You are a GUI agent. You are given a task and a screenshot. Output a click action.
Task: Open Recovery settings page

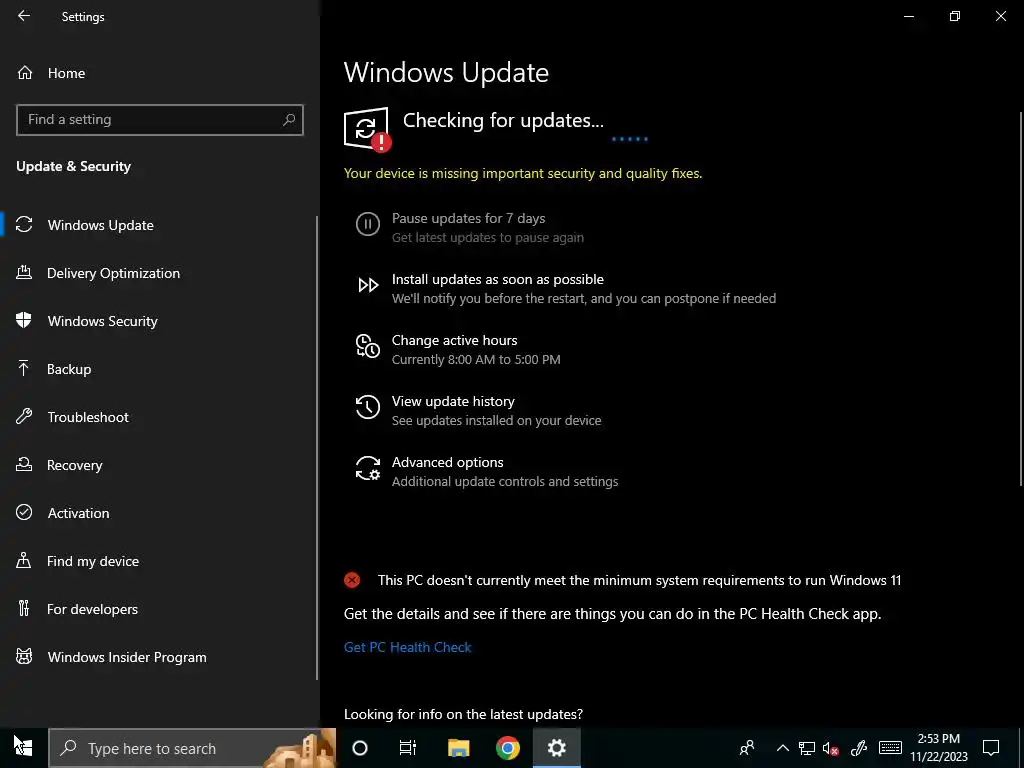coord(160,465)
